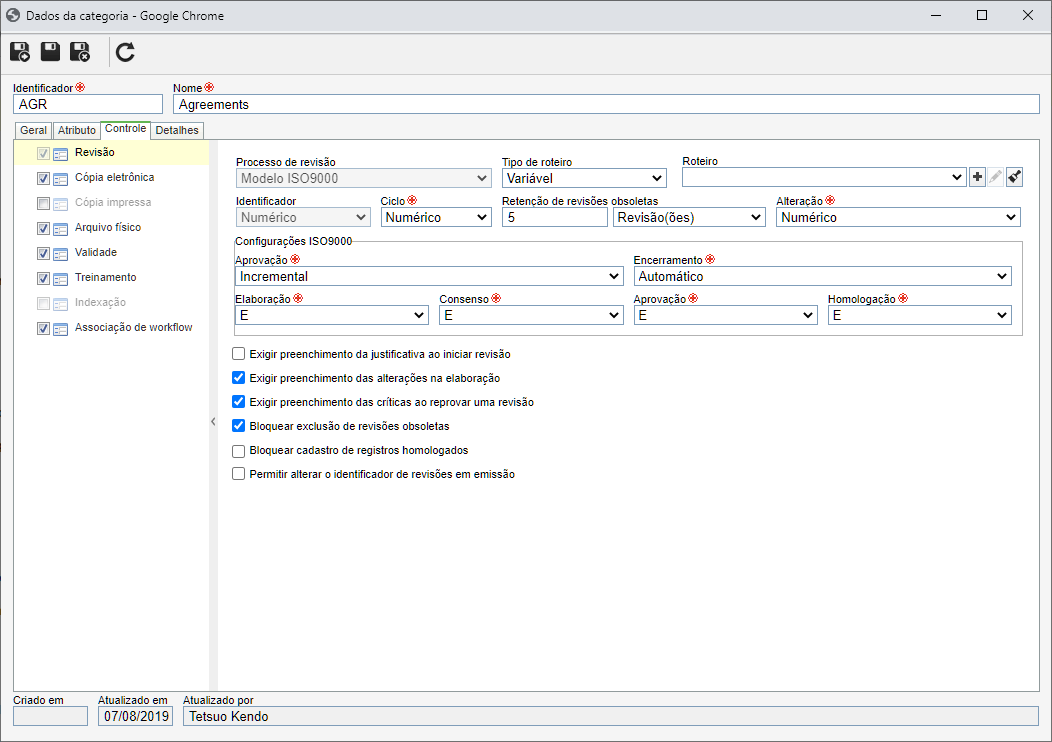Select Associação de workflow in the list

134,327
